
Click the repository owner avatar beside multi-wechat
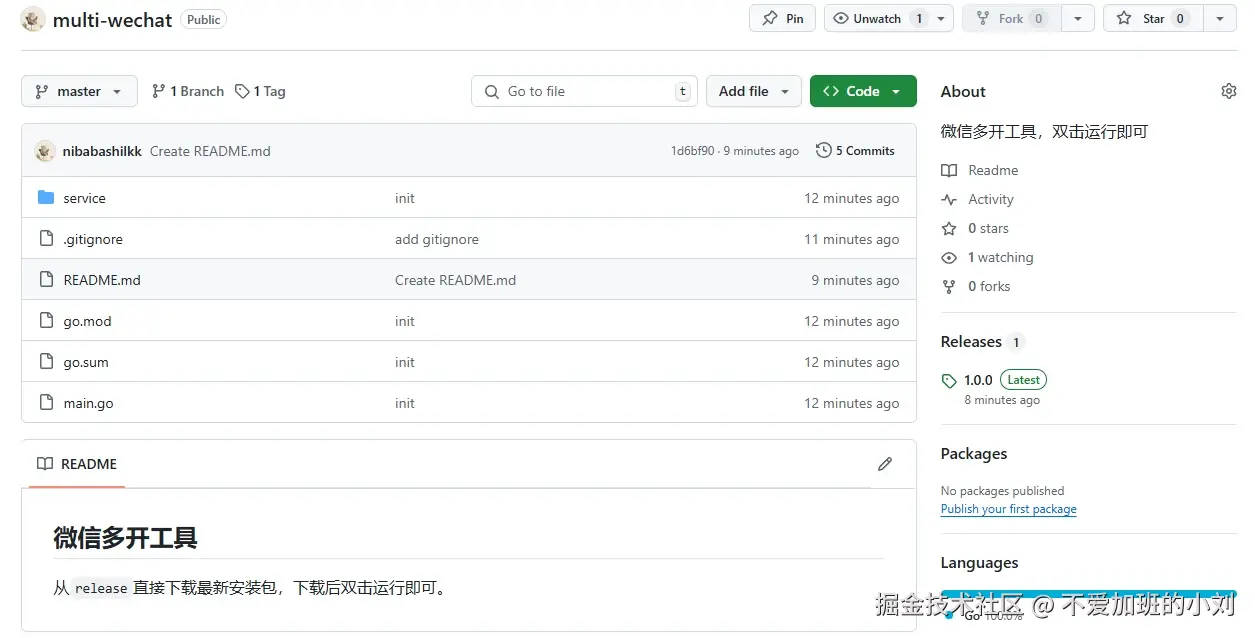33,19
